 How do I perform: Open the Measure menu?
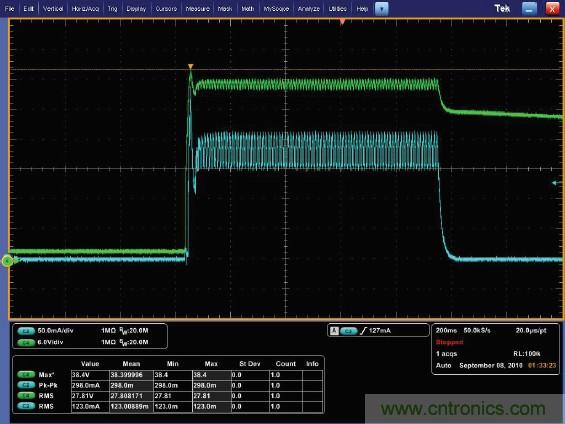coord(197,9)
